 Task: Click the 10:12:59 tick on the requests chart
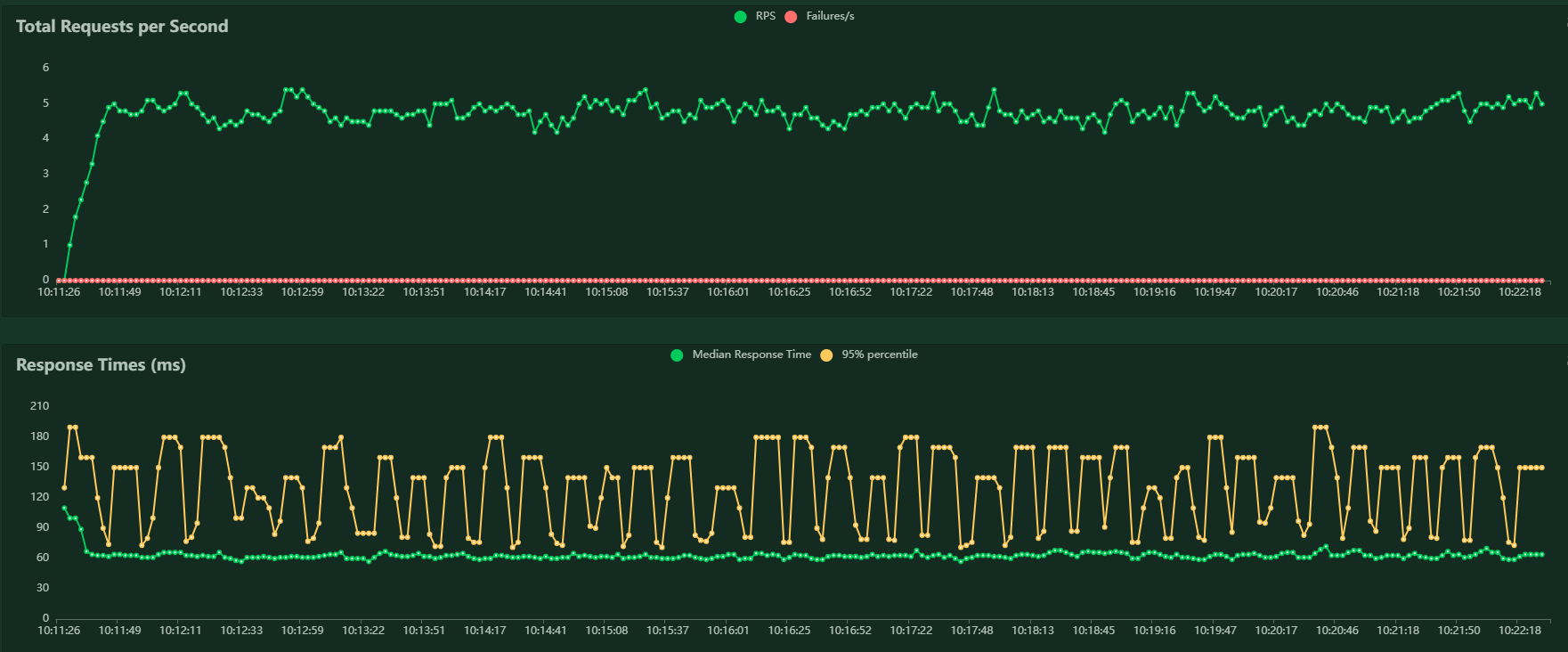[303, 292]
